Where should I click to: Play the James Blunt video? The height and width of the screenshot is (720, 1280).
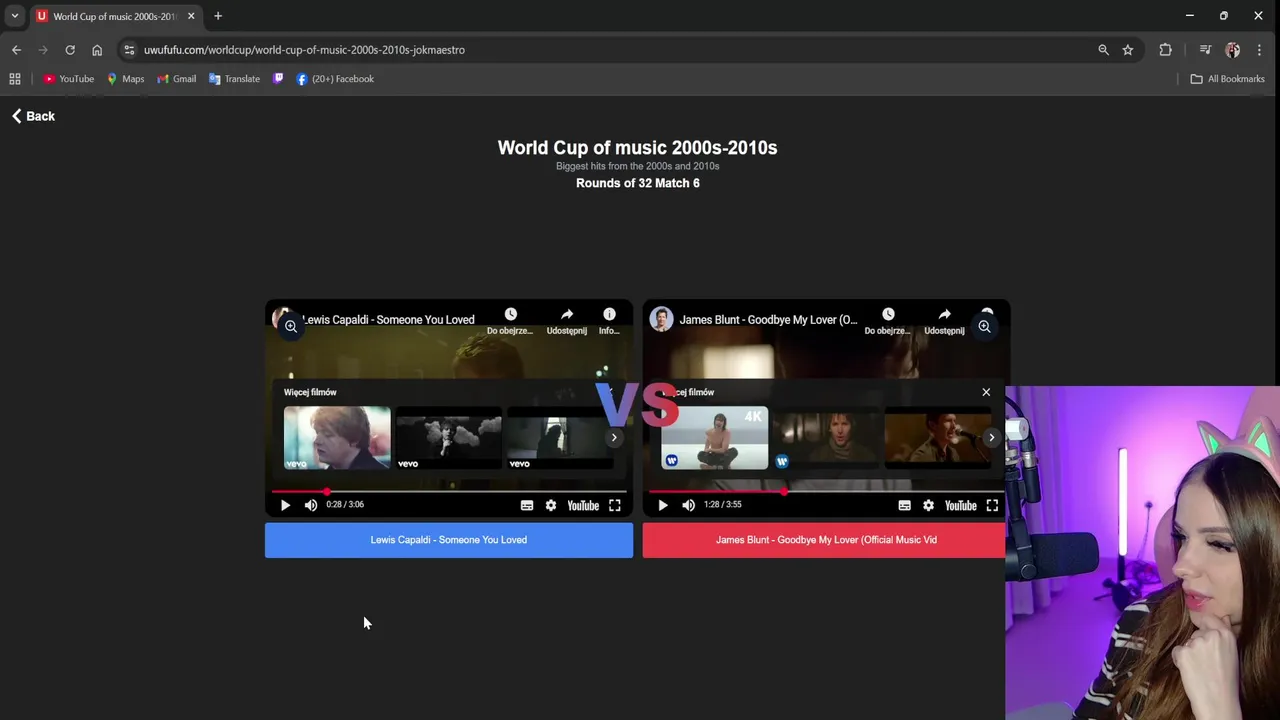click(x=662, y=505)
